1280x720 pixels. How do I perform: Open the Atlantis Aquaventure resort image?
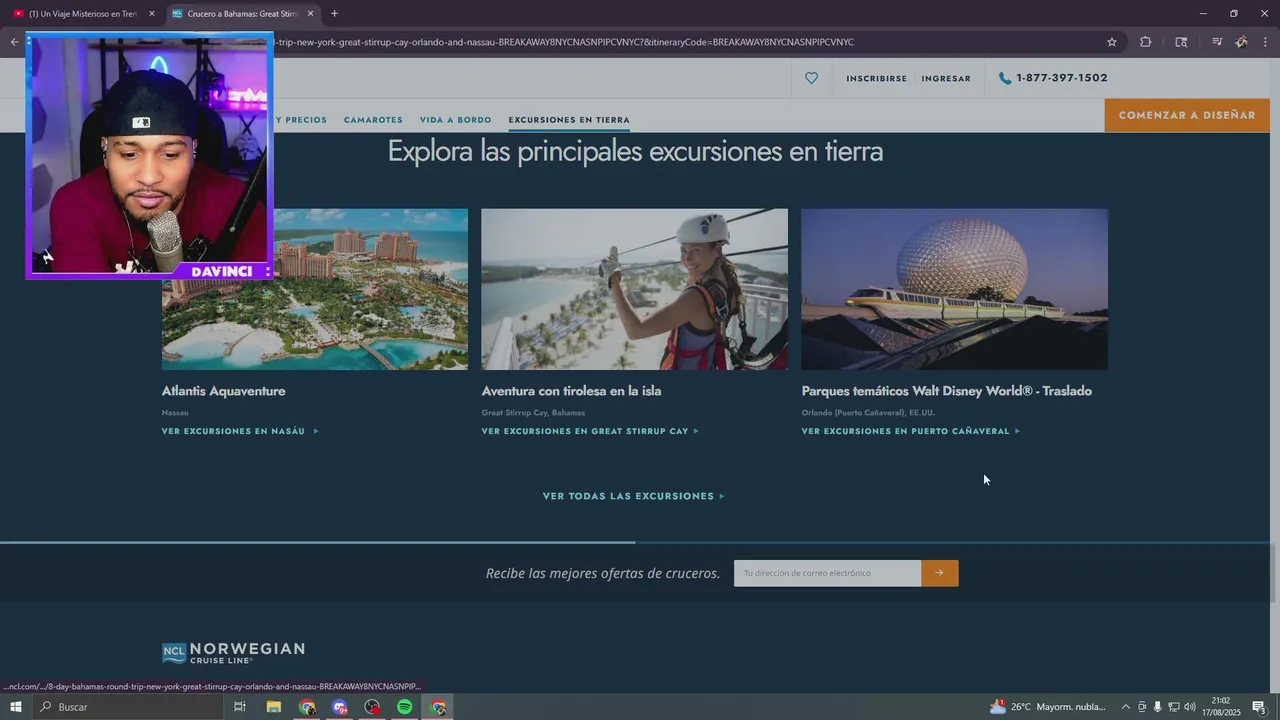(315, 289)
